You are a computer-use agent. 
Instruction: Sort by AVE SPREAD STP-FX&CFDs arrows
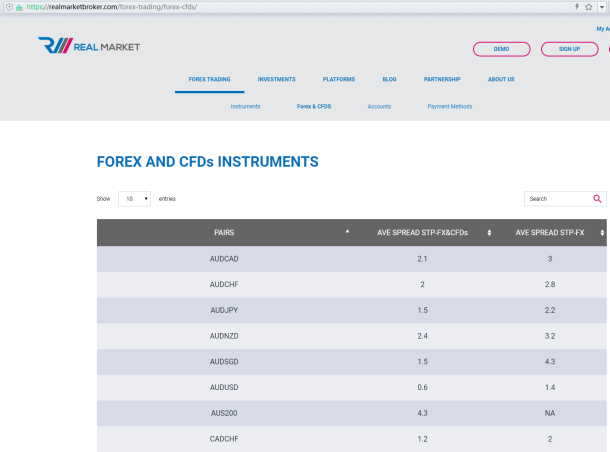(489, 233)
